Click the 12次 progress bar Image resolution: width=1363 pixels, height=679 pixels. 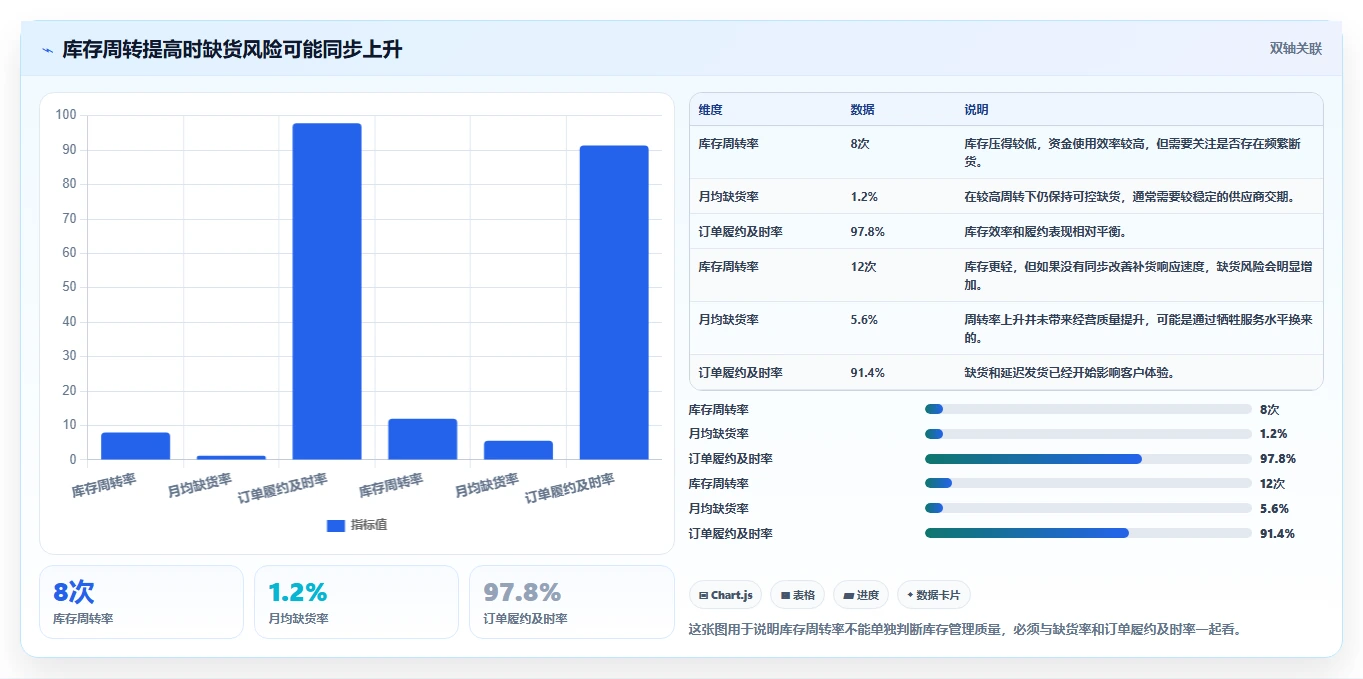pyautogui.click(x=1088, y=484)
